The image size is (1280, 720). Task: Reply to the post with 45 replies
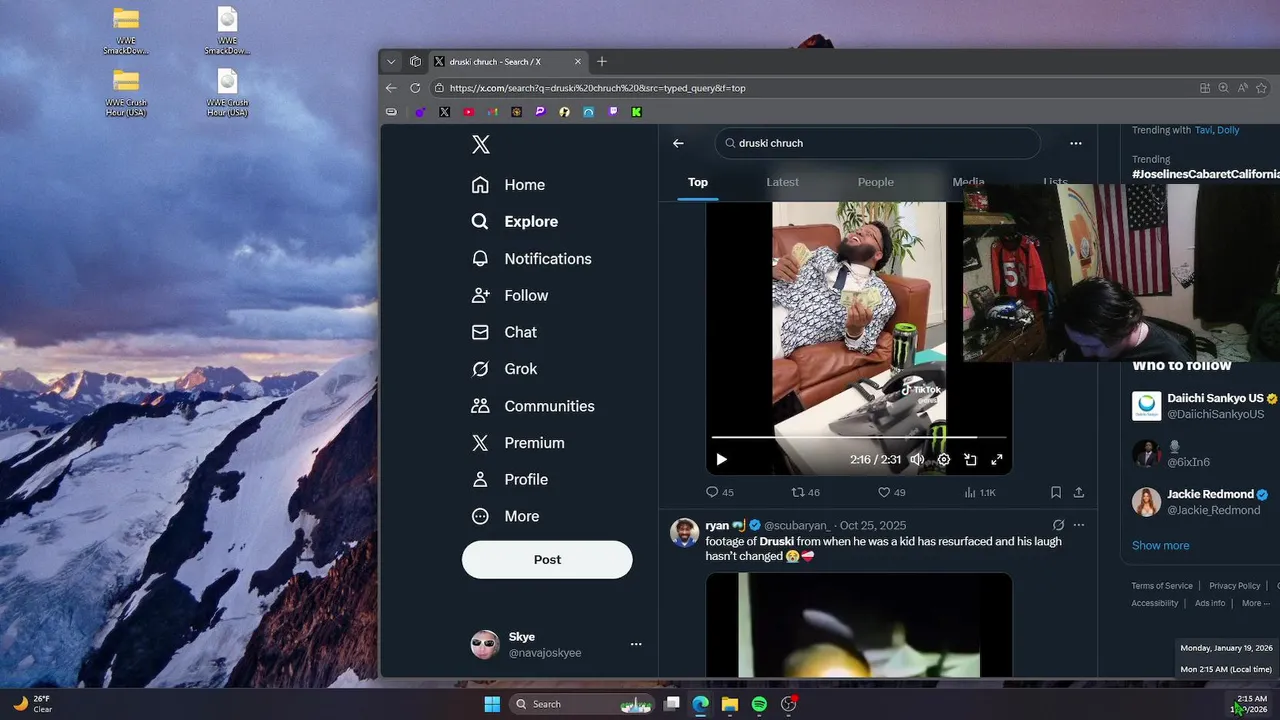(x=720, y=492)
